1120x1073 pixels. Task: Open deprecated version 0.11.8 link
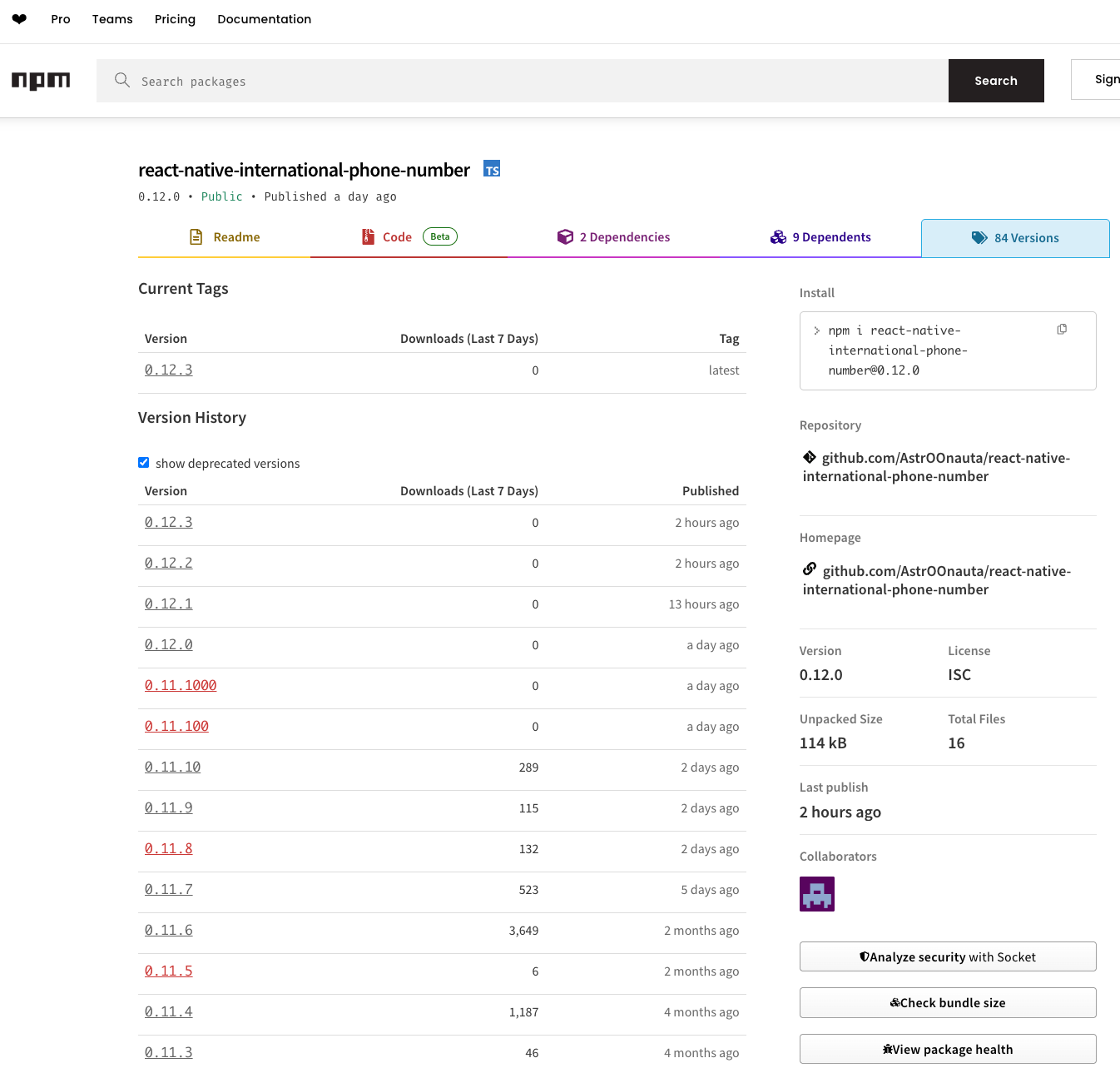click(x=169, y=848)
